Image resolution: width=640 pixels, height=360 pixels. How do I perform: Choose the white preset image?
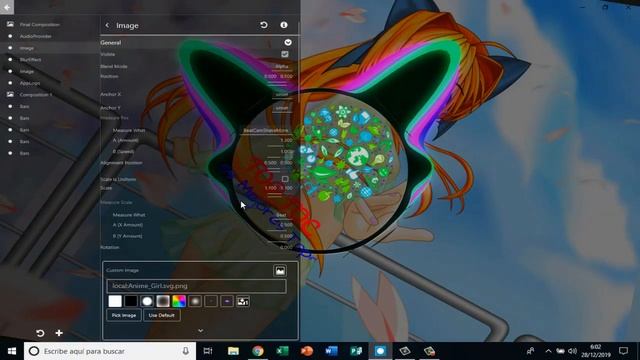coord(115,301)
